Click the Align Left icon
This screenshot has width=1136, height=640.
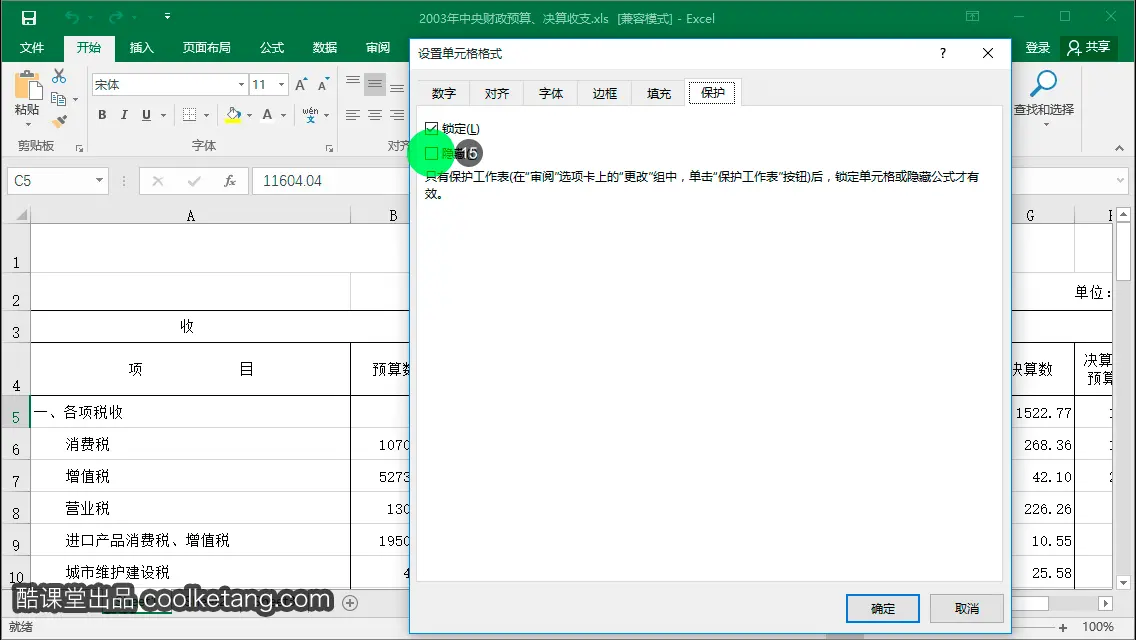pos(353,115)
